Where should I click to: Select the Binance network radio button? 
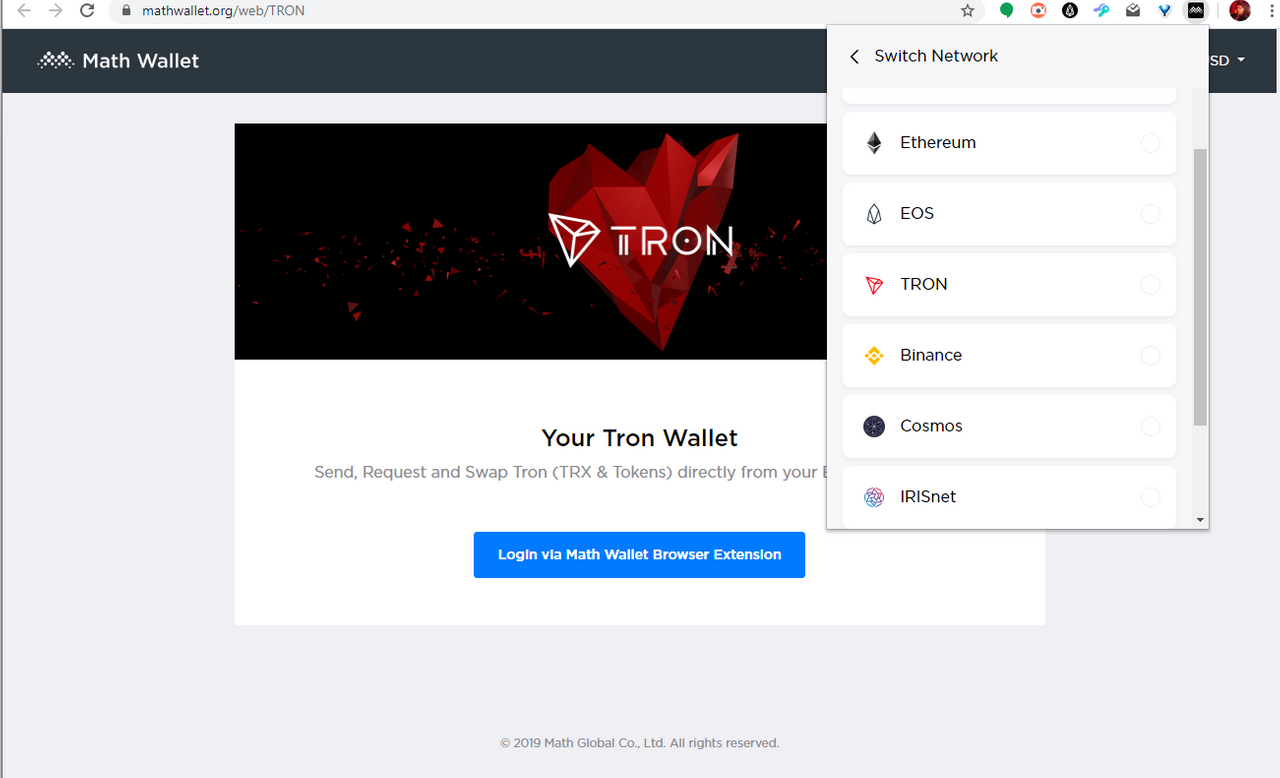coord(1150,355)
